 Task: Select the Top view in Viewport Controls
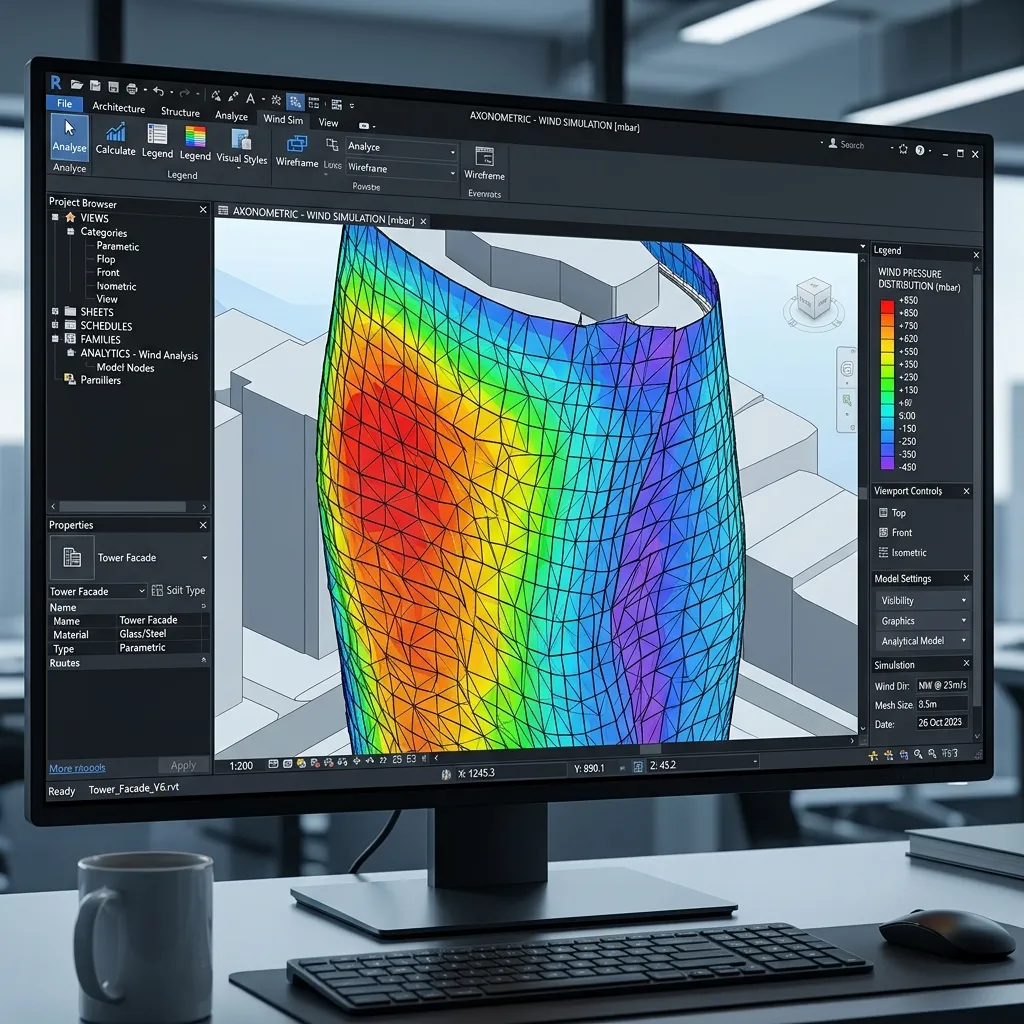pyautogui.click(x=898, y=513)
